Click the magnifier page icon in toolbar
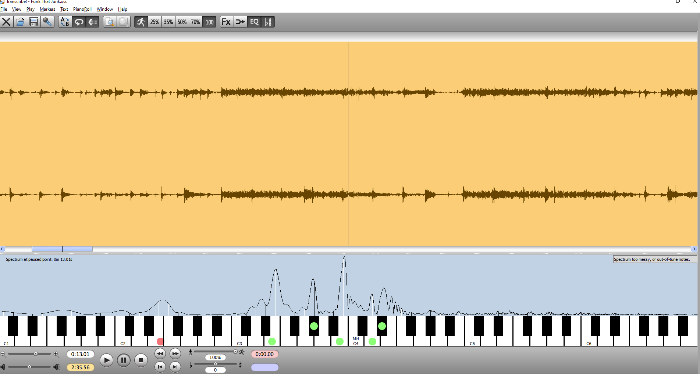The image size is (700, 374). click(x=109, y=22)
